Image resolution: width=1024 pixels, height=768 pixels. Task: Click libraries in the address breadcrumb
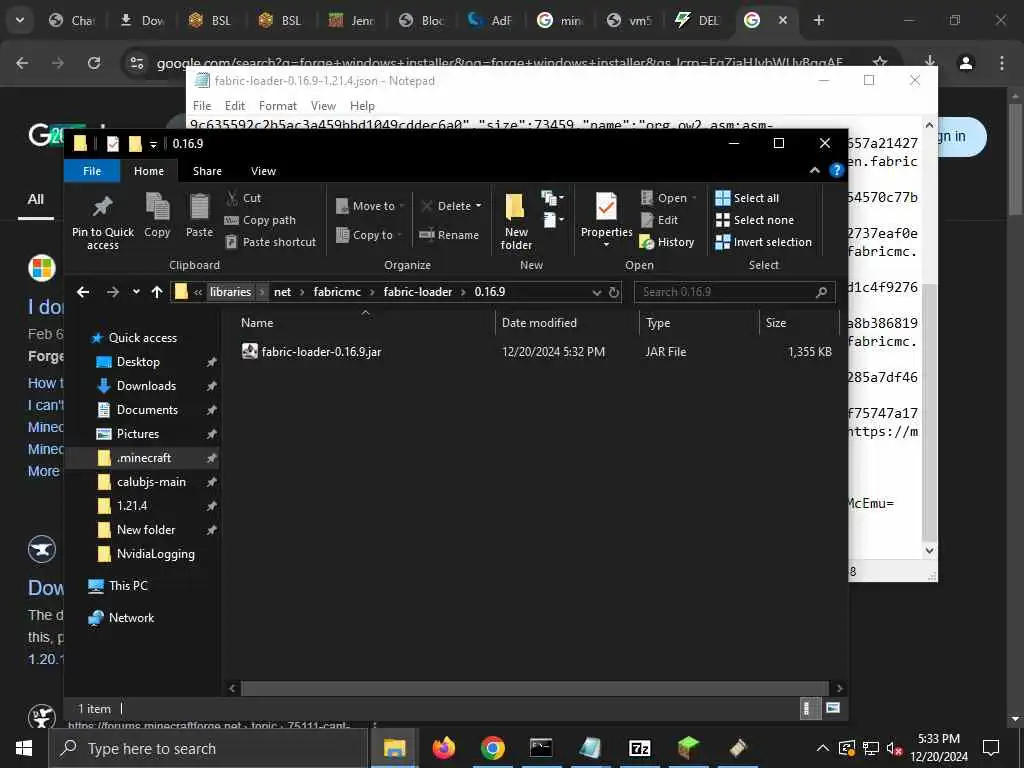231,292
